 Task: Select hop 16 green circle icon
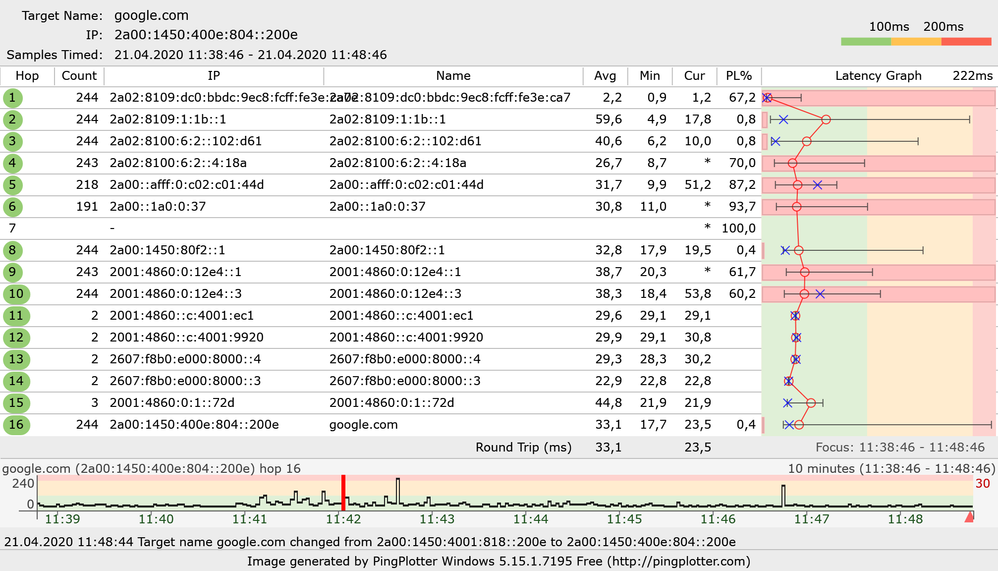click(15, 425)
